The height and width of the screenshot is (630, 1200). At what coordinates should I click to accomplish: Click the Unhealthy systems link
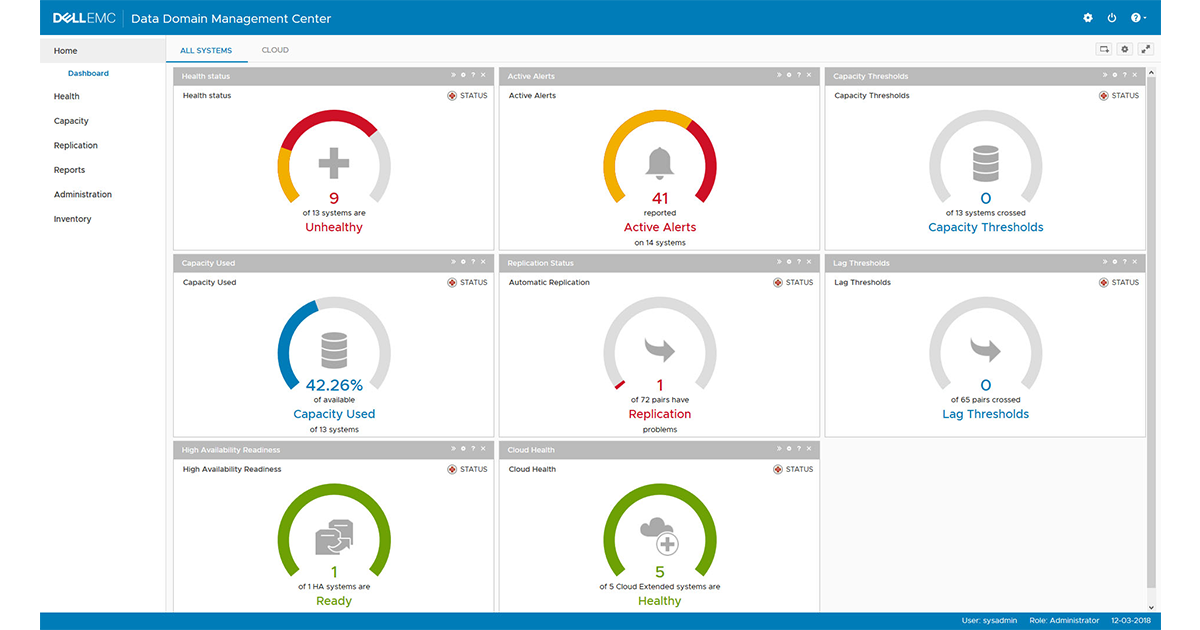tap(334, 227)
